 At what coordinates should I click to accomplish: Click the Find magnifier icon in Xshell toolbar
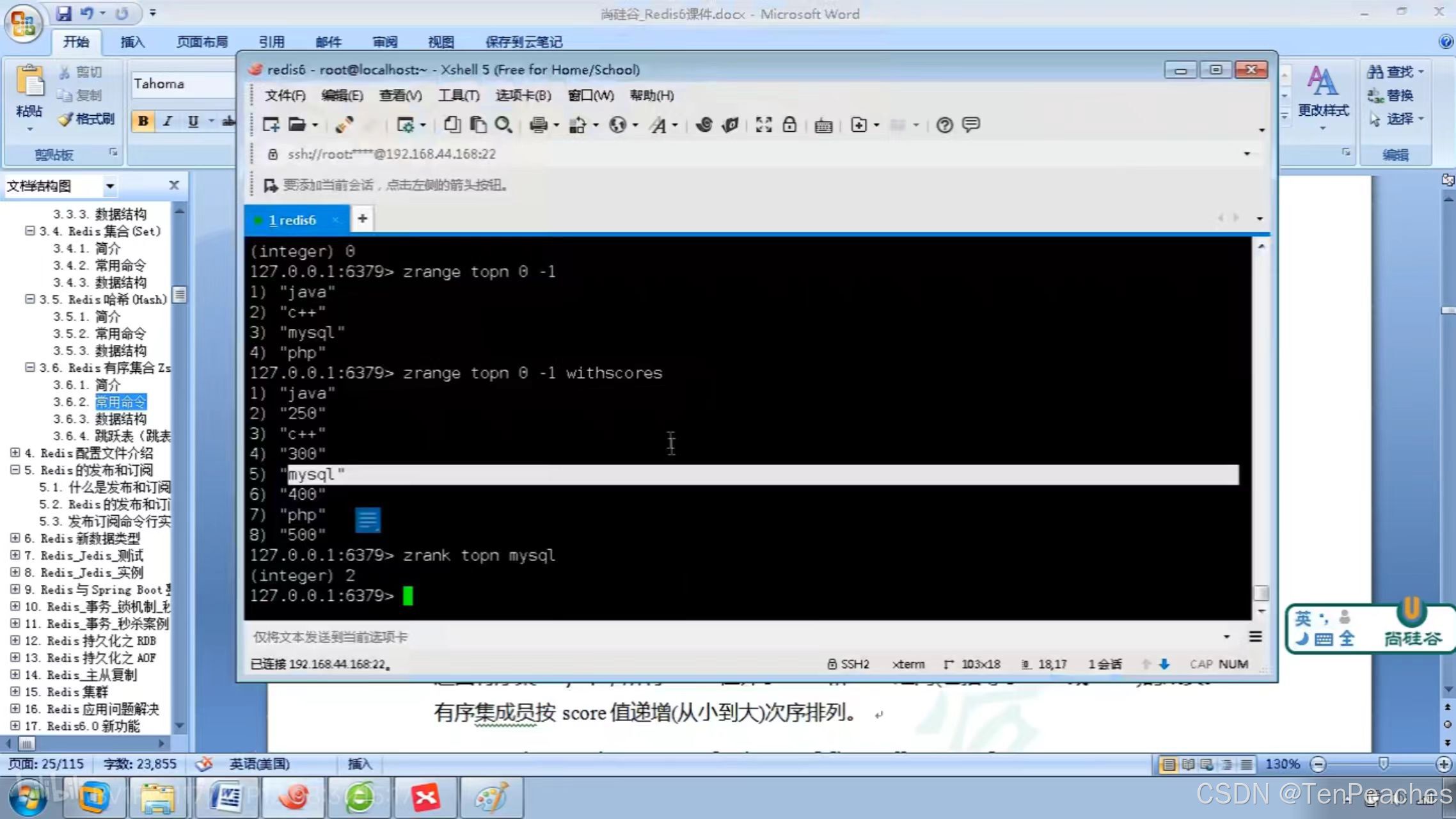pos(503,125)
